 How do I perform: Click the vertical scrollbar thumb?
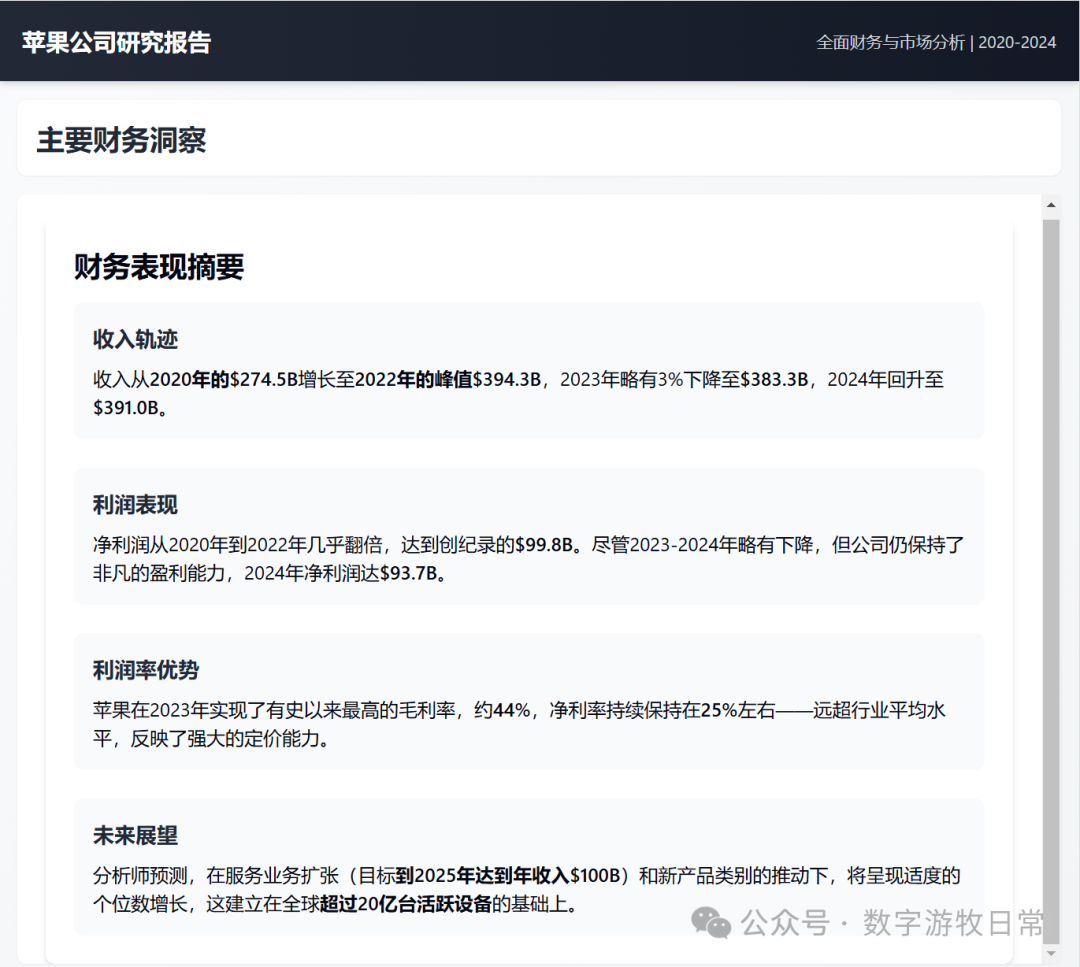(x=1051, y=582)
